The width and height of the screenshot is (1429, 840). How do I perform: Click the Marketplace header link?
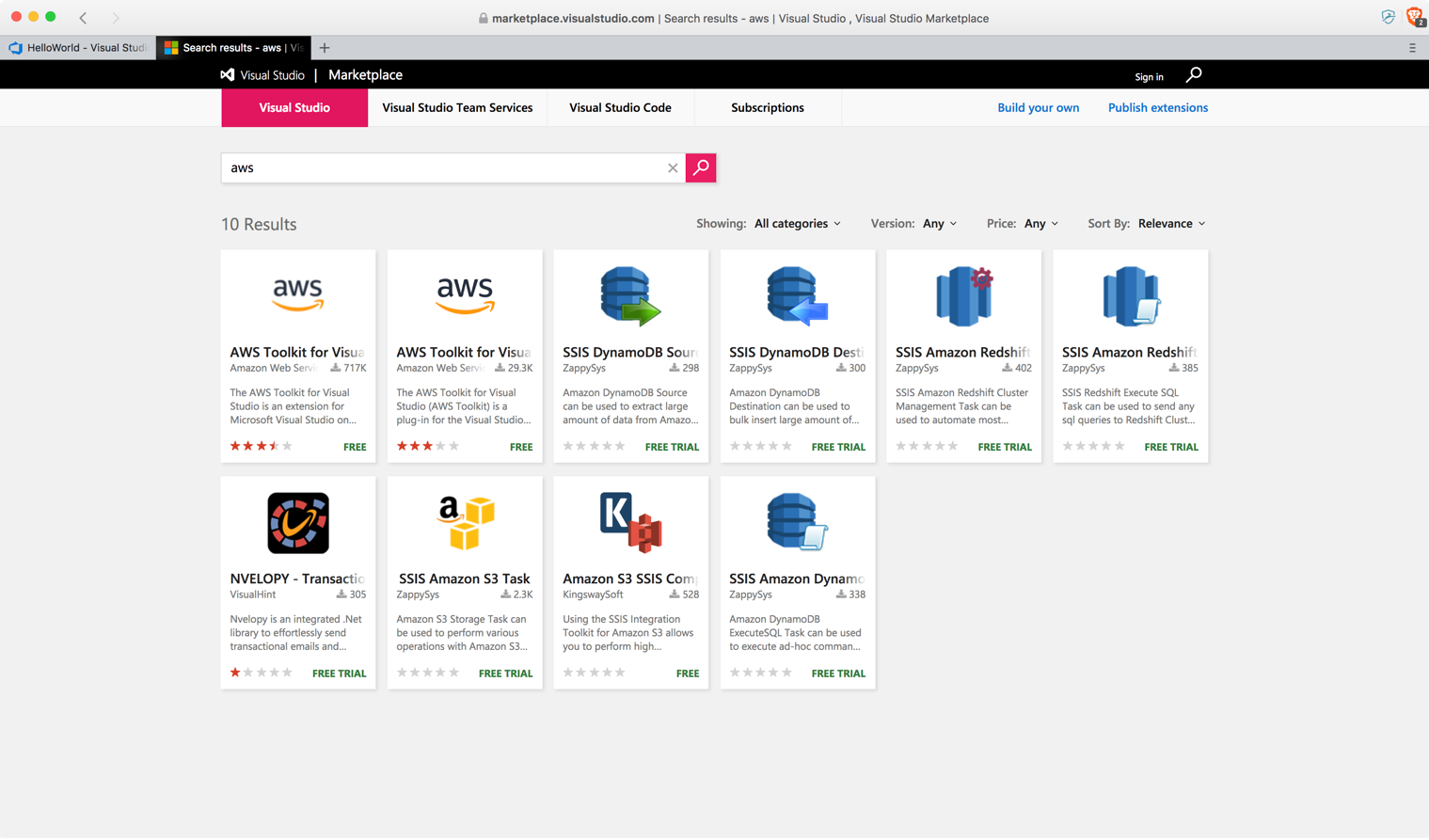click(365, 74)
